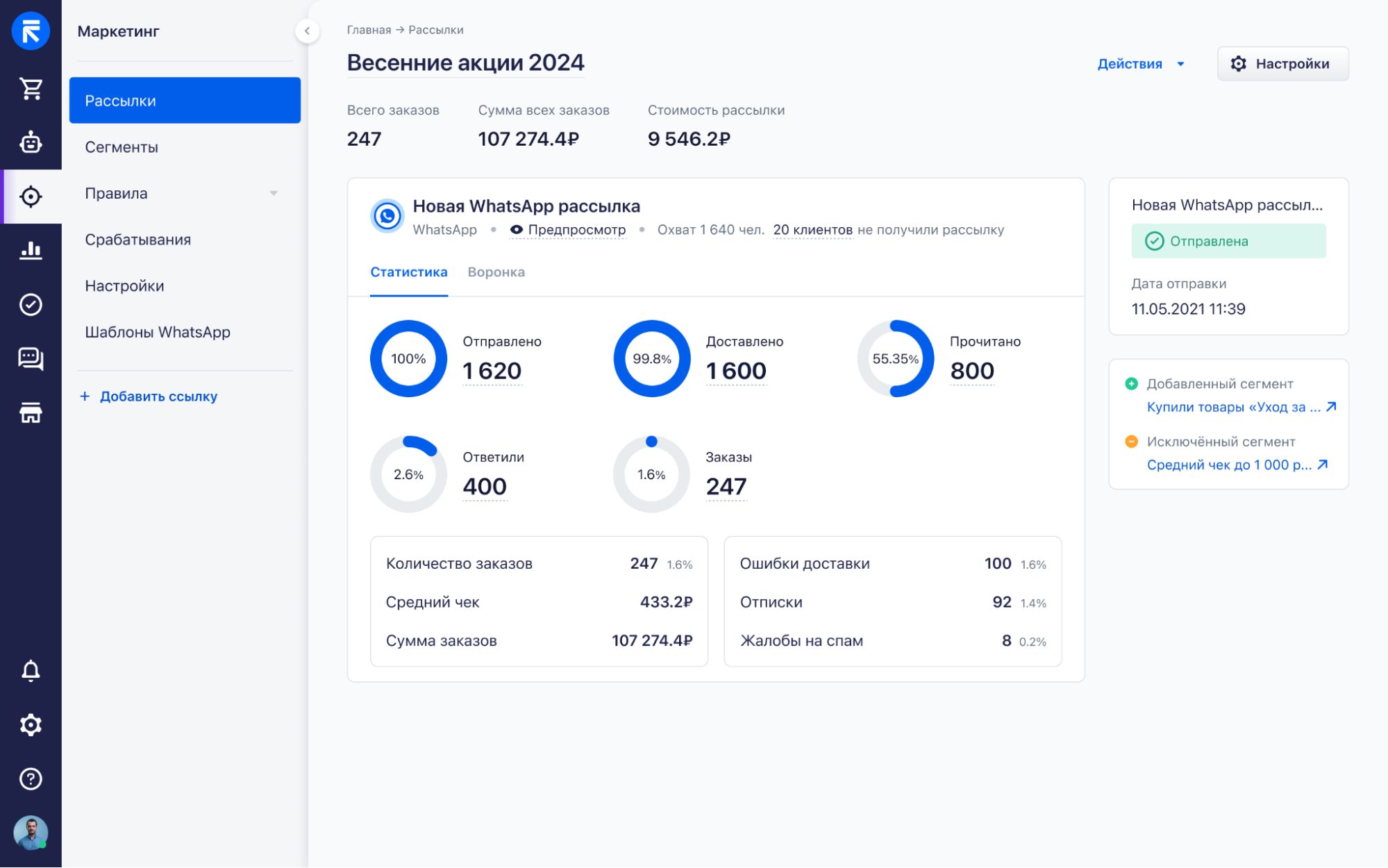Switch to the Воронка tab

pos(496,272)
